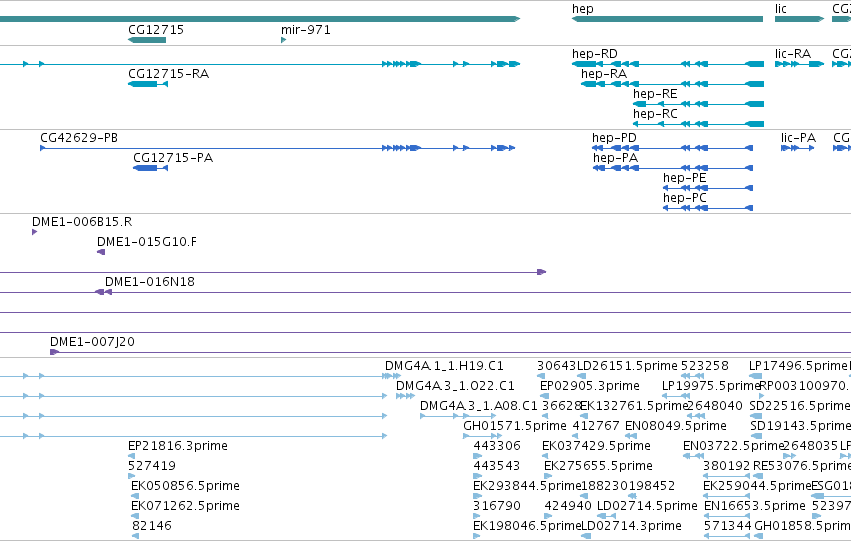Viewport: 851px width, 541px height.
Task: Select EST LP19975.5prime
Action: [710, 386]
